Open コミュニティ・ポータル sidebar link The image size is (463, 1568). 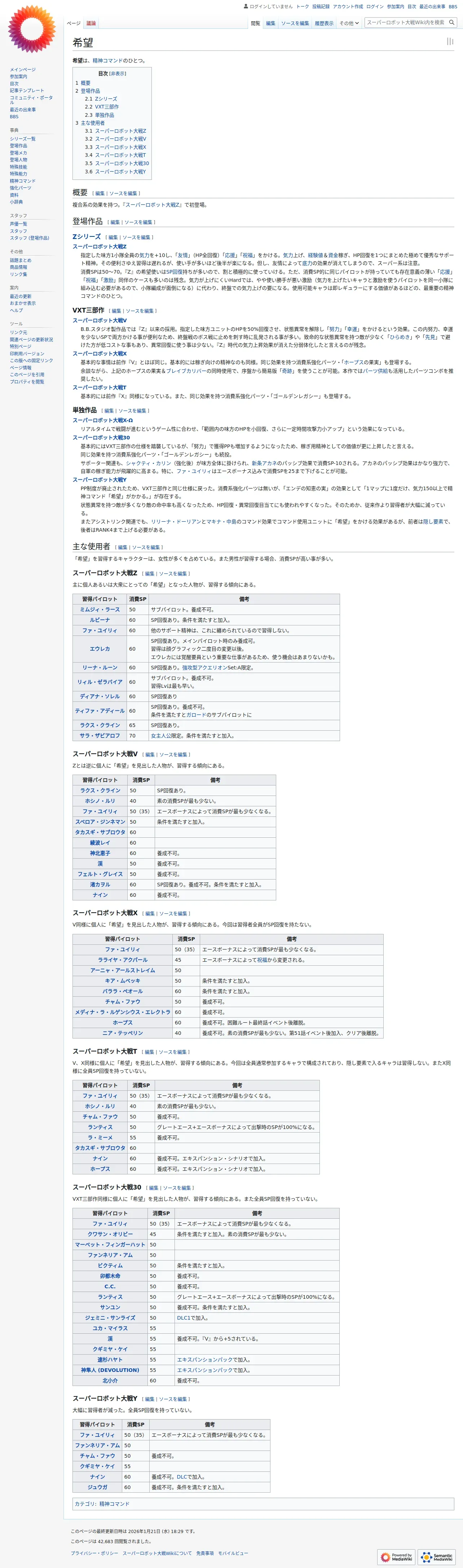(x=31, y=100)
